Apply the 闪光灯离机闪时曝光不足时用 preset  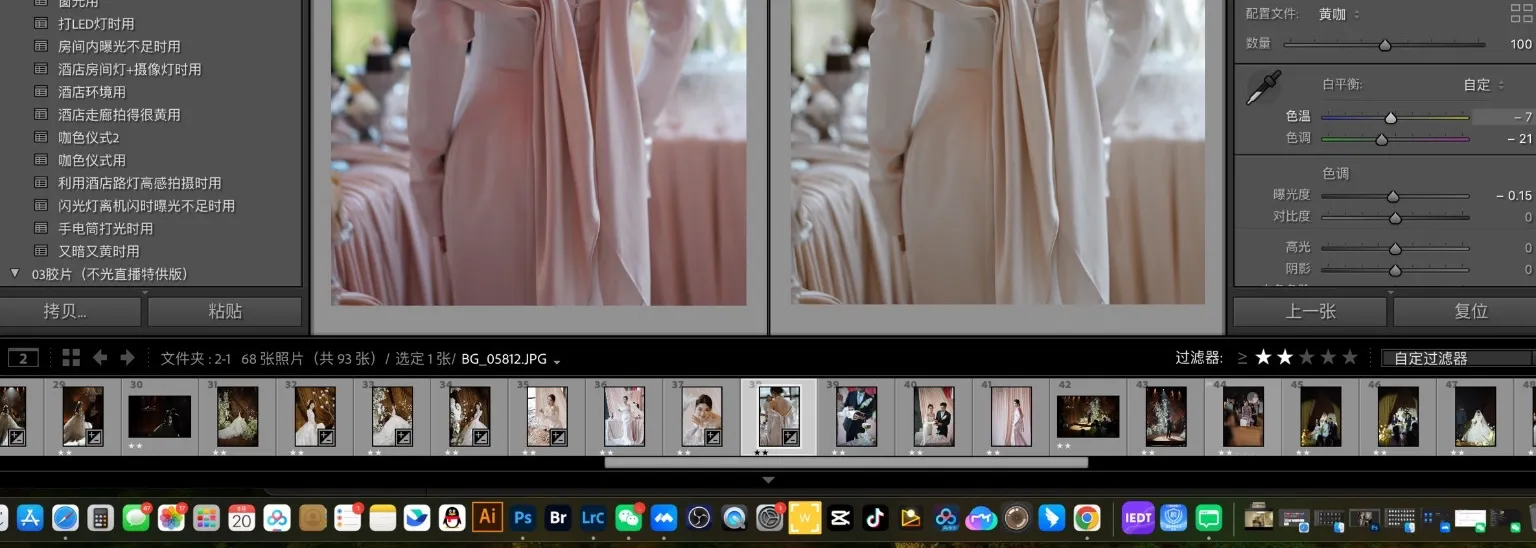[x=146, y=206]
